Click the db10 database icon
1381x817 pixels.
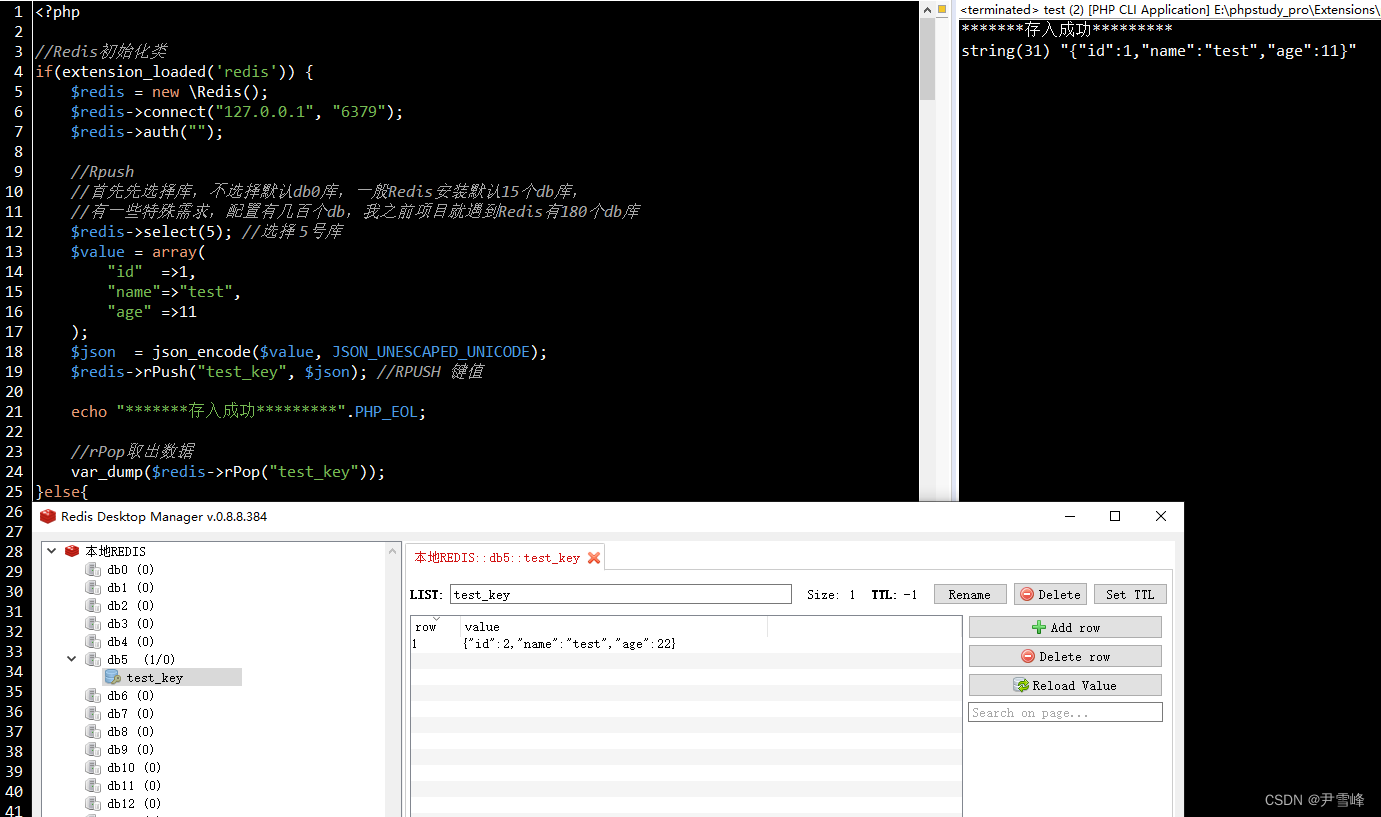tap(93, 768)
